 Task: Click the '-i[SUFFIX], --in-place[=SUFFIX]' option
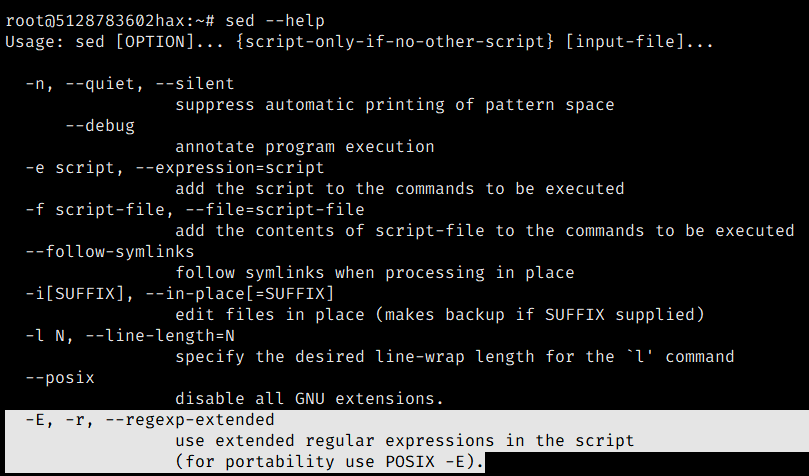(180, 294)
